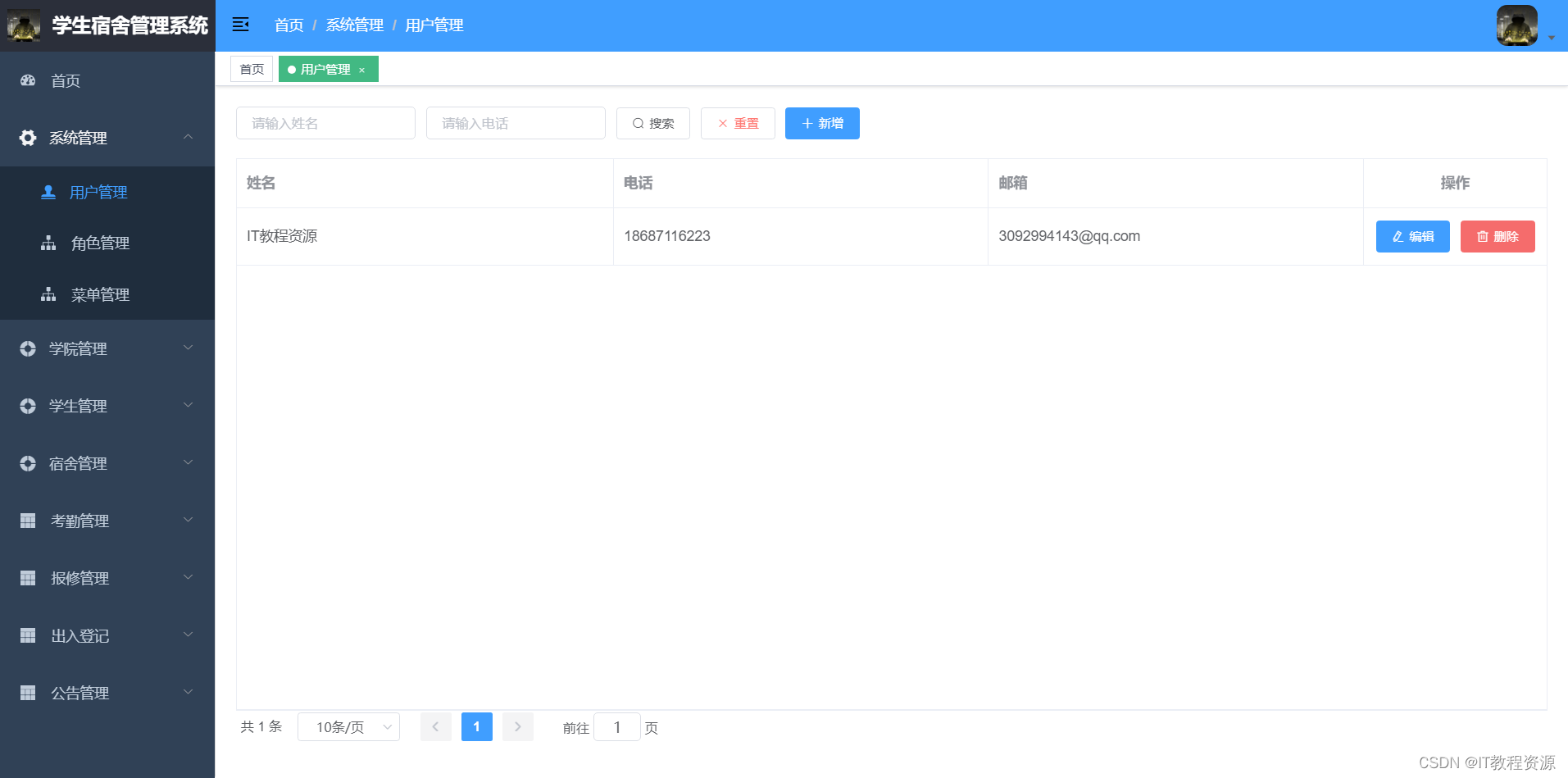Click 首页 in the breadcrumb
This screenshot has height=778, width=1568.
click(289, 25)
